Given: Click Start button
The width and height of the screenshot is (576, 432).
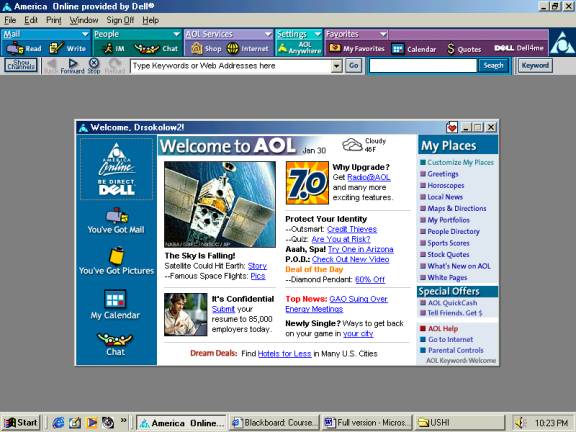Looking at the screenshot, I should [21, 423].
